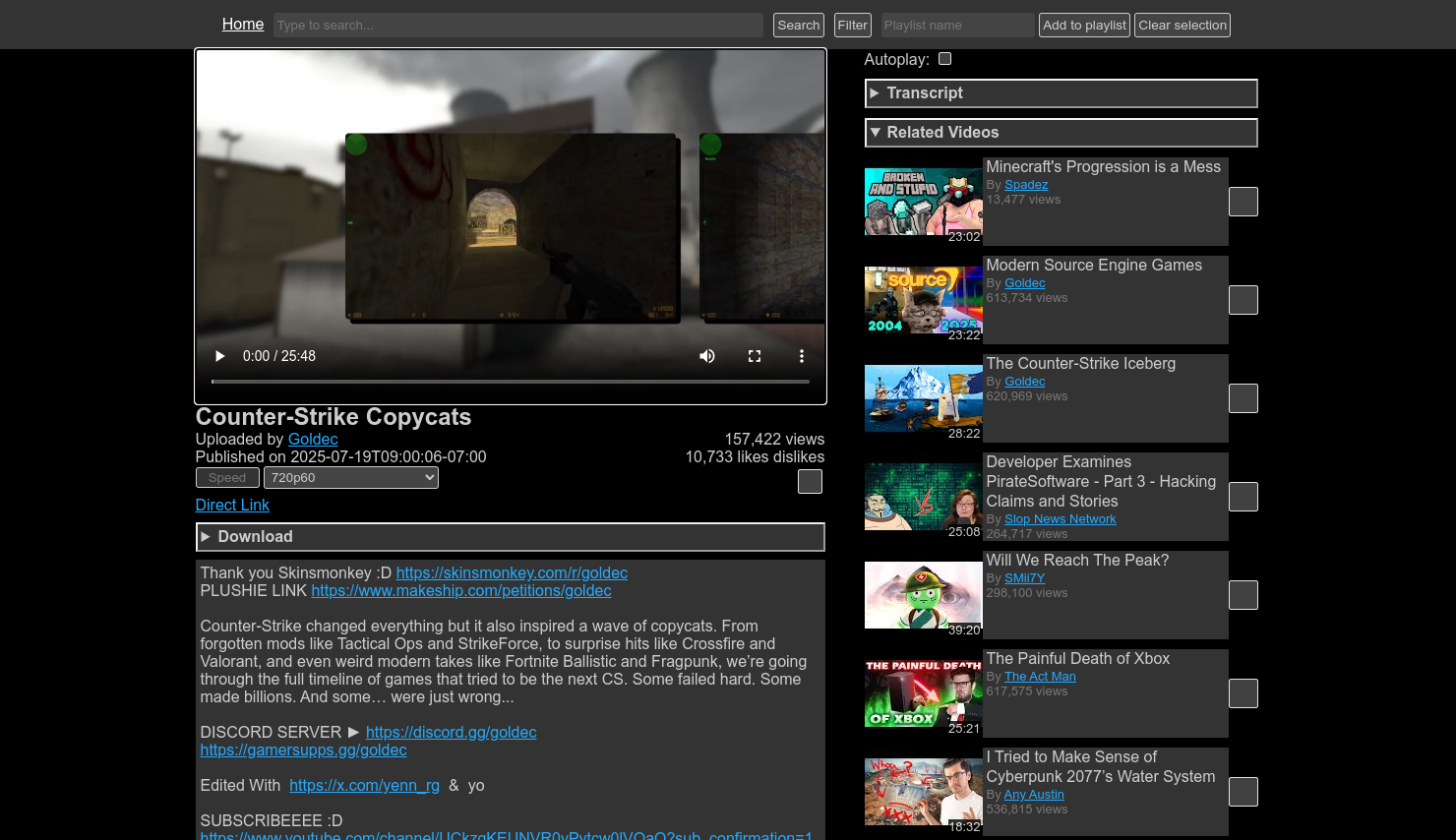
Task: Open The Counter-Strike Iceberg thumbnail
Action: click(924, 398)
